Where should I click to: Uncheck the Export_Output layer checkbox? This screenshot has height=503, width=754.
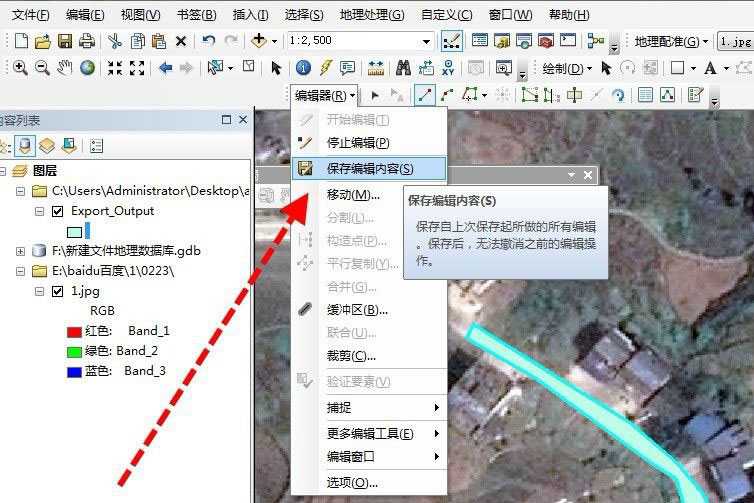coord(57,211)
